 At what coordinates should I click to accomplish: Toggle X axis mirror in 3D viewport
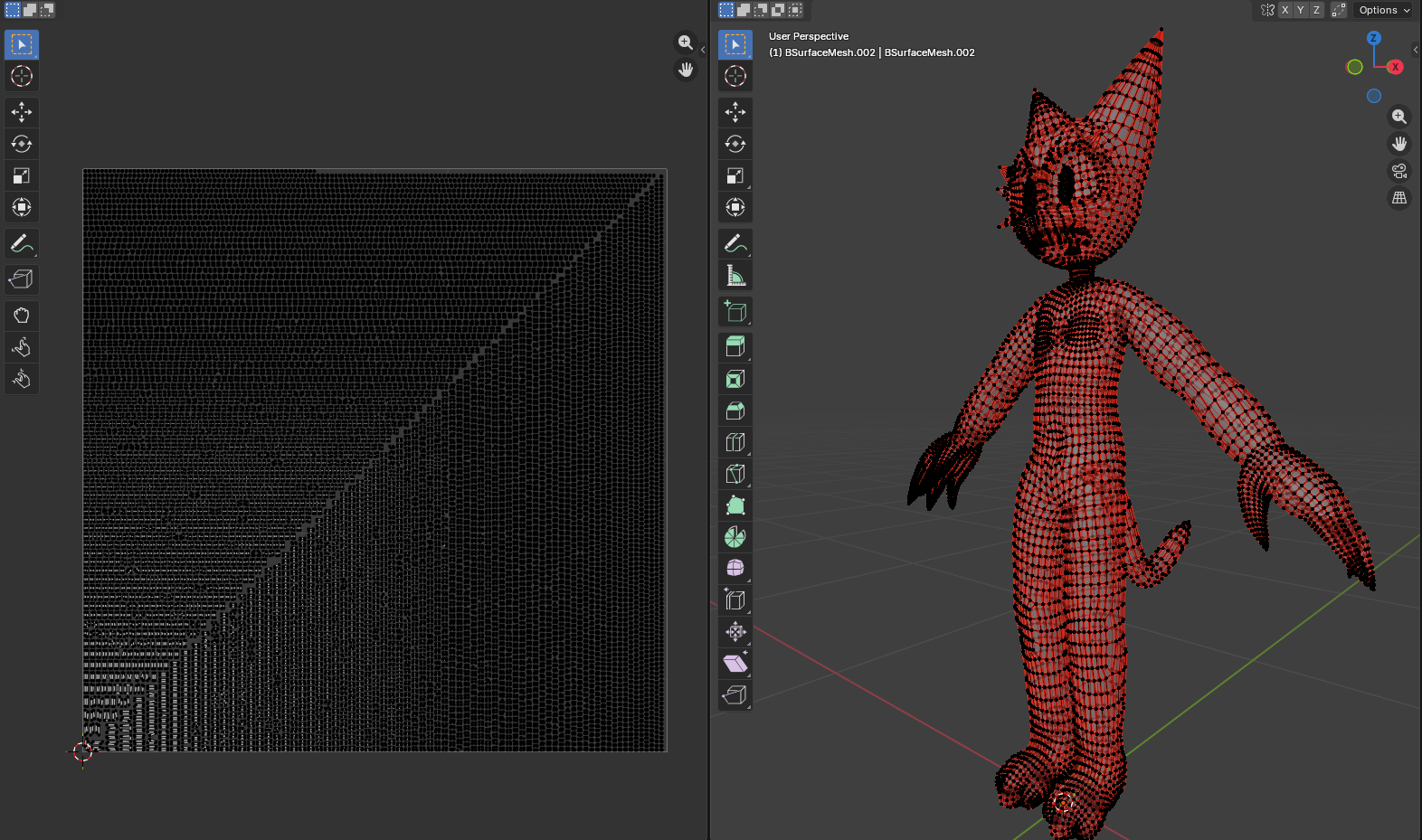tap(1285, 10)
